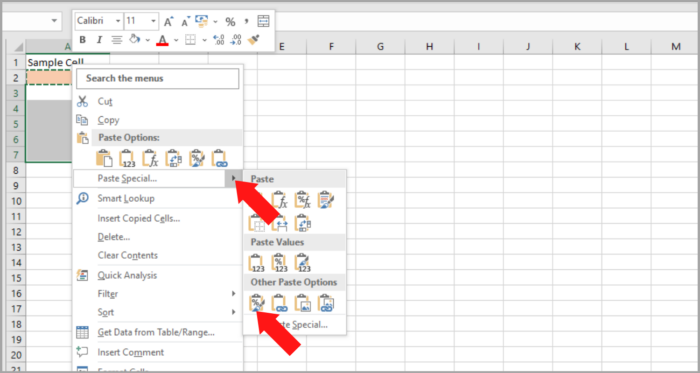Screen dimensions: 700x373
Task: Choose Keep Source Formatting in Paste submenu
Action: pyautogui.click(x=326, y=200)
